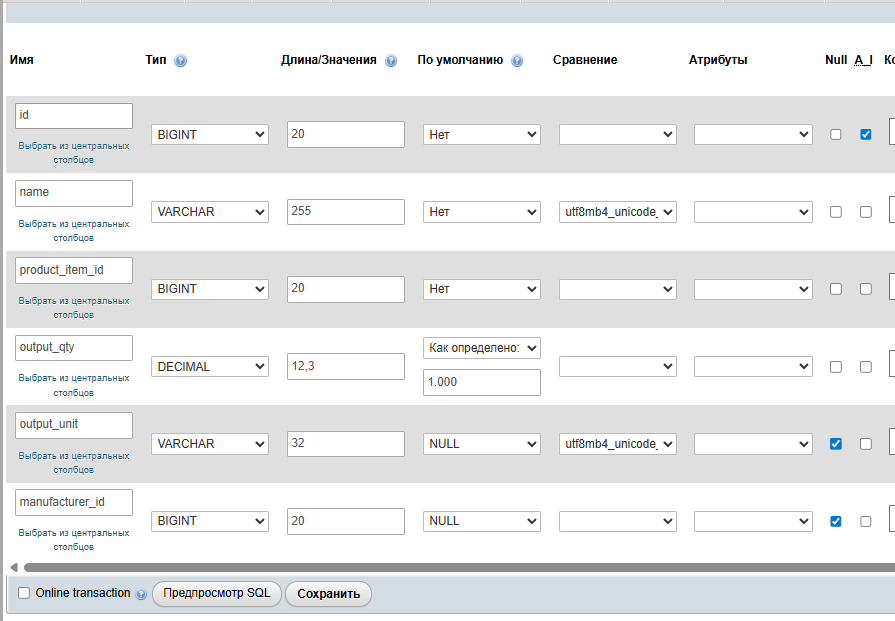Click the default value field containing 1.000
The height and width of the screenshot is (621, 895).
(481, 383)
